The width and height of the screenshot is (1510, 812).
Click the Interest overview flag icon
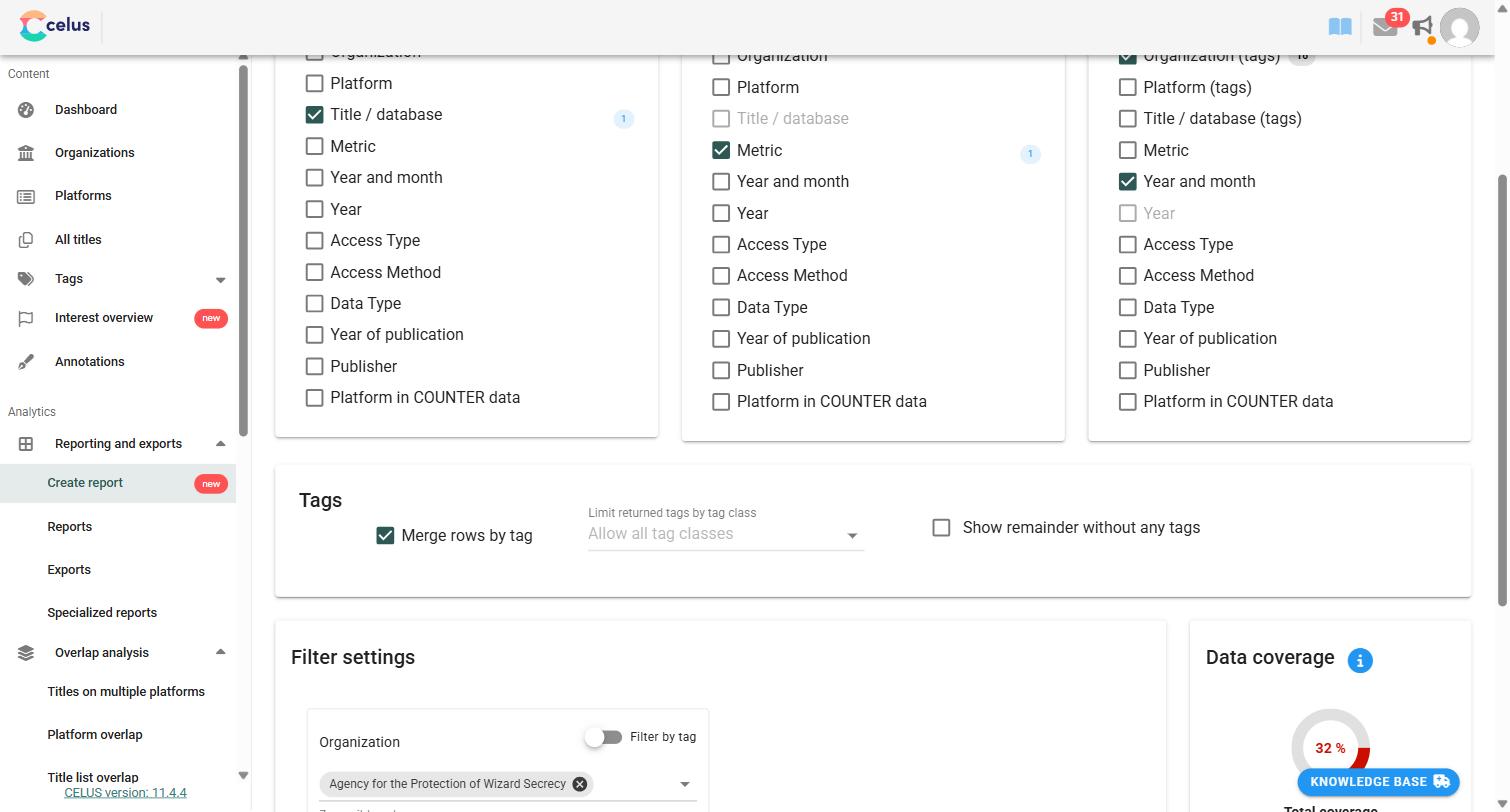tap(26, 318)
